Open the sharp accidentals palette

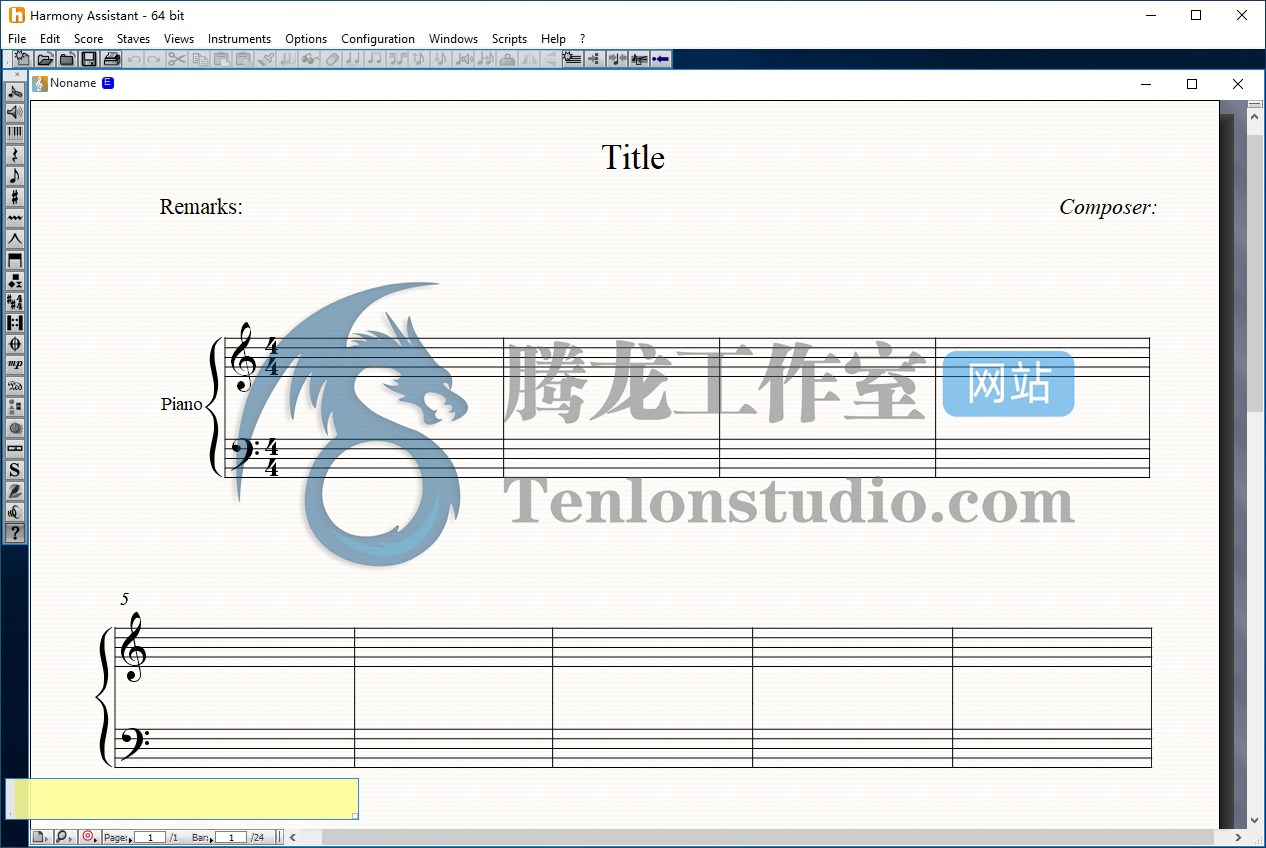tap(15, 197)
